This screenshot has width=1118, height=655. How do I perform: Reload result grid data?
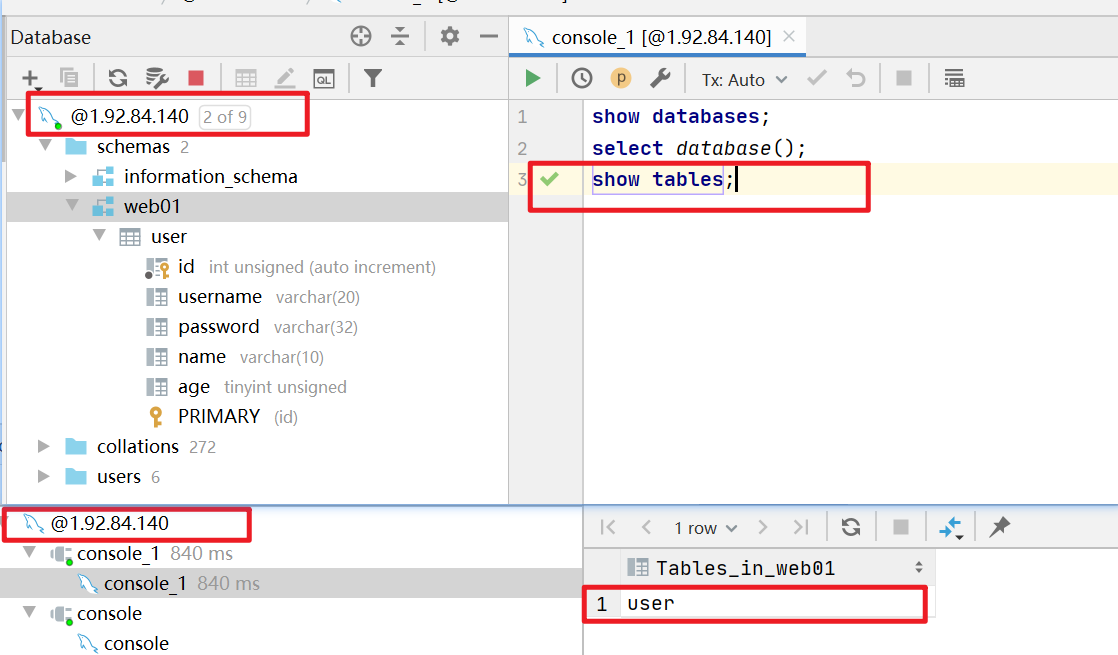coord(851,527)
